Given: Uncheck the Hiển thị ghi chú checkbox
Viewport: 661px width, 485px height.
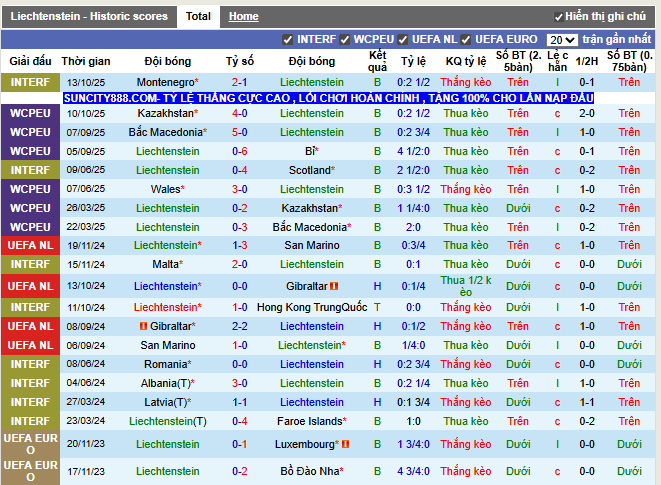Looking at the screenshot, I should click(559, 17).
